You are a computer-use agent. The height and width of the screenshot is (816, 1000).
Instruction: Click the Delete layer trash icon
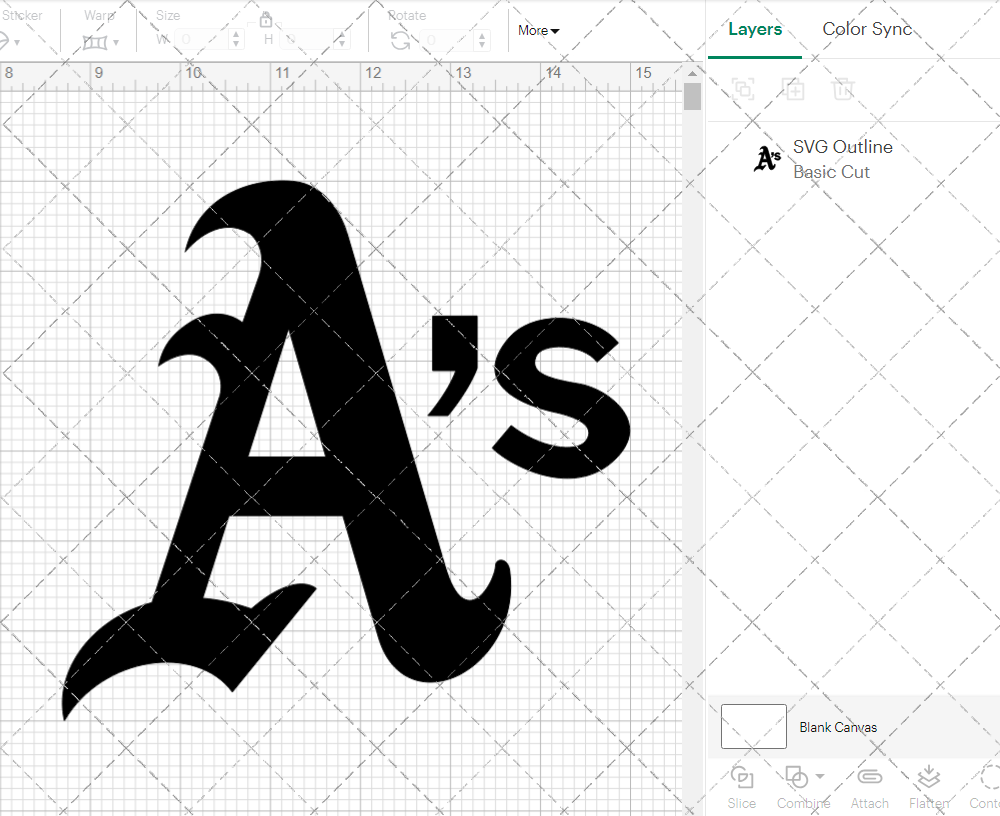click(x=842, y=89)
